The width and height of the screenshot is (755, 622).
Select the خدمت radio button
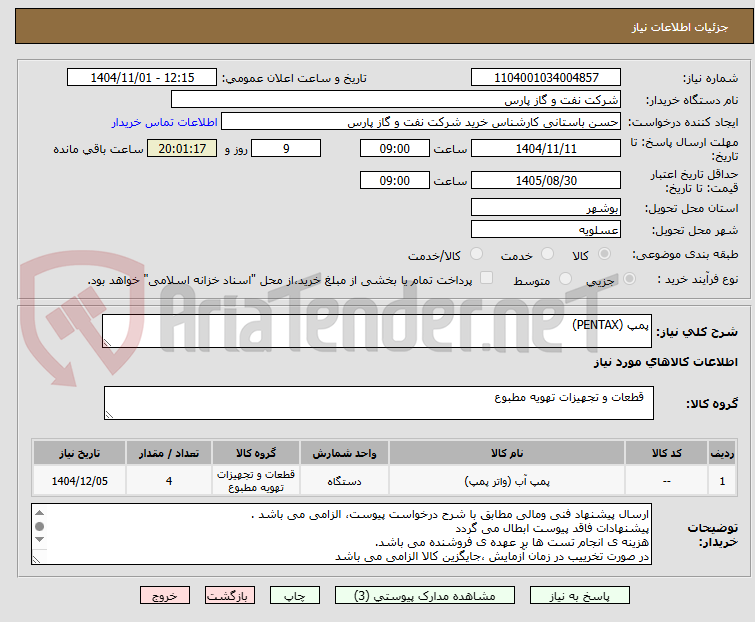tap(547, 254)
